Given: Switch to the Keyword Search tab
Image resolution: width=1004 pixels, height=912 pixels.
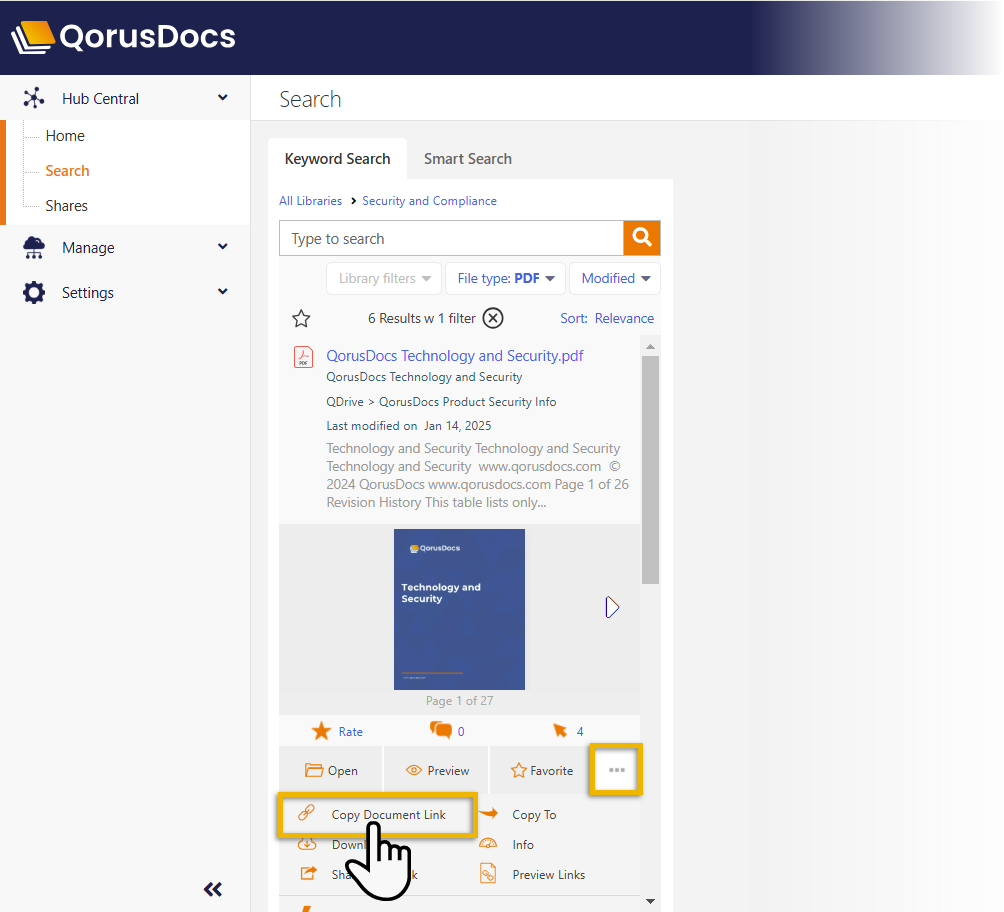Looking at the screenshot, I should 337,159.
